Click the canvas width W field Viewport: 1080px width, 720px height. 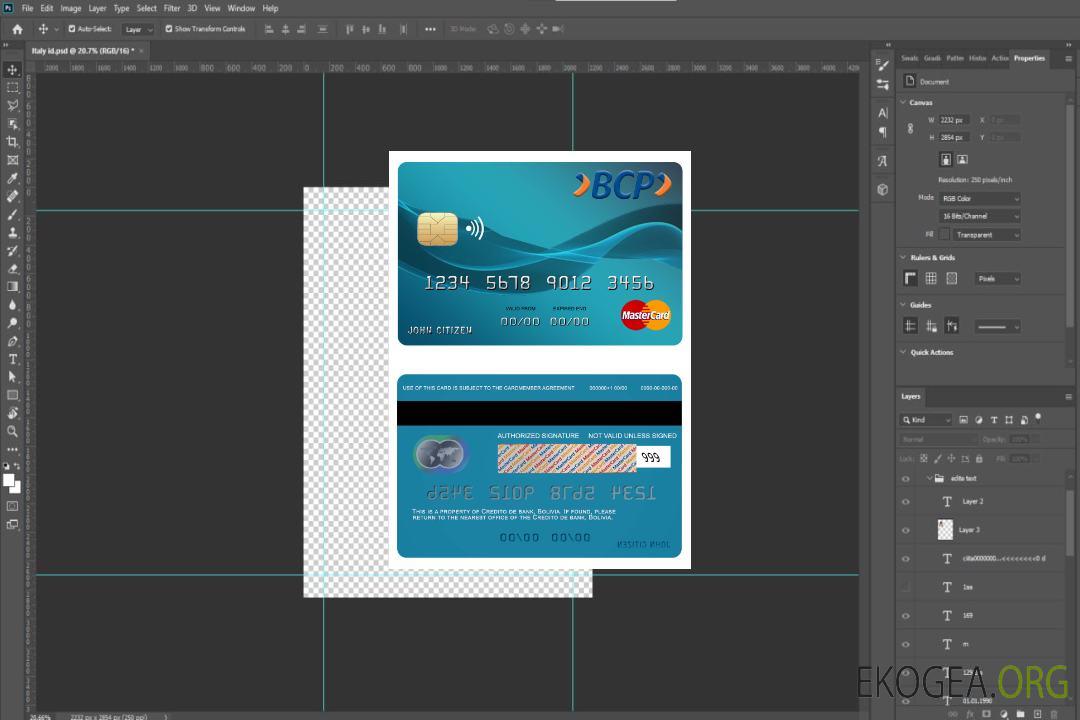[954, 120]
